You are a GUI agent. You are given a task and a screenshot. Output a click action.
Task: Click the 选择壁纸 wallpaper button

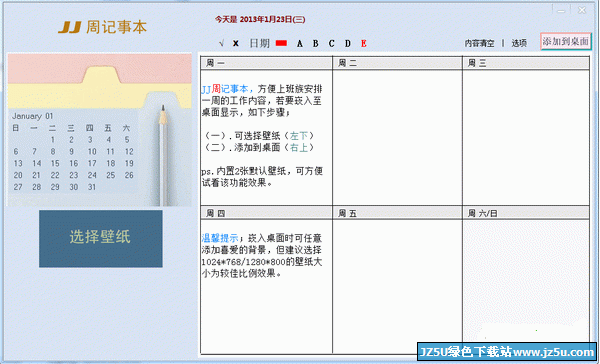click(x=101, y=238)
